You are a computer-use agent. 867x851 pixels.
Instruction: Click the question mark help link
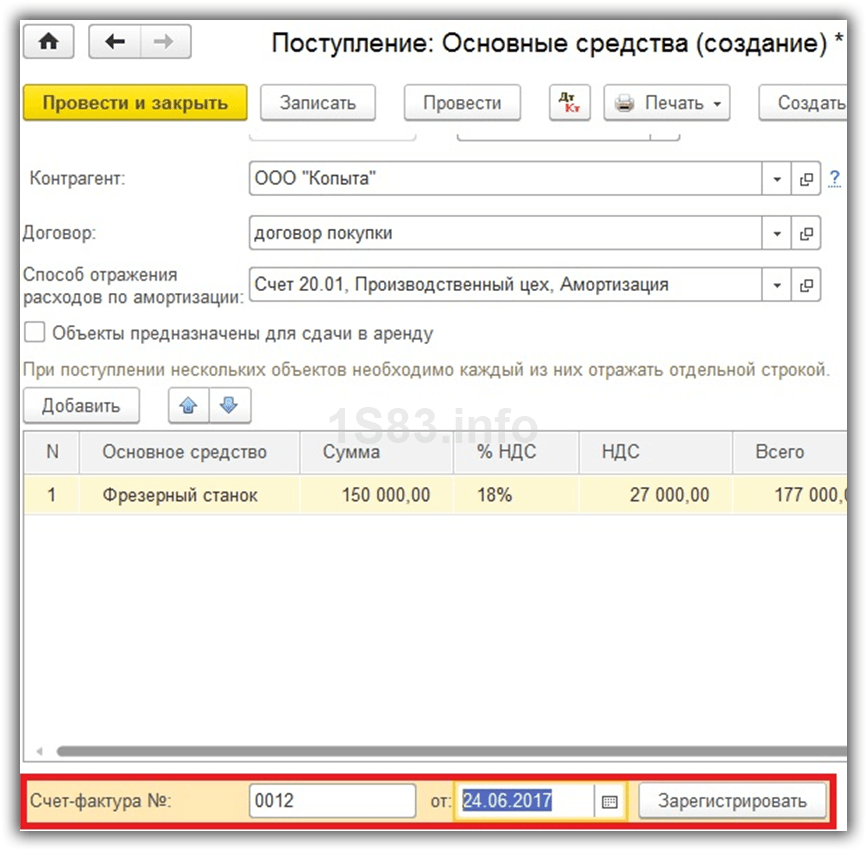click(x=834, y=179)
